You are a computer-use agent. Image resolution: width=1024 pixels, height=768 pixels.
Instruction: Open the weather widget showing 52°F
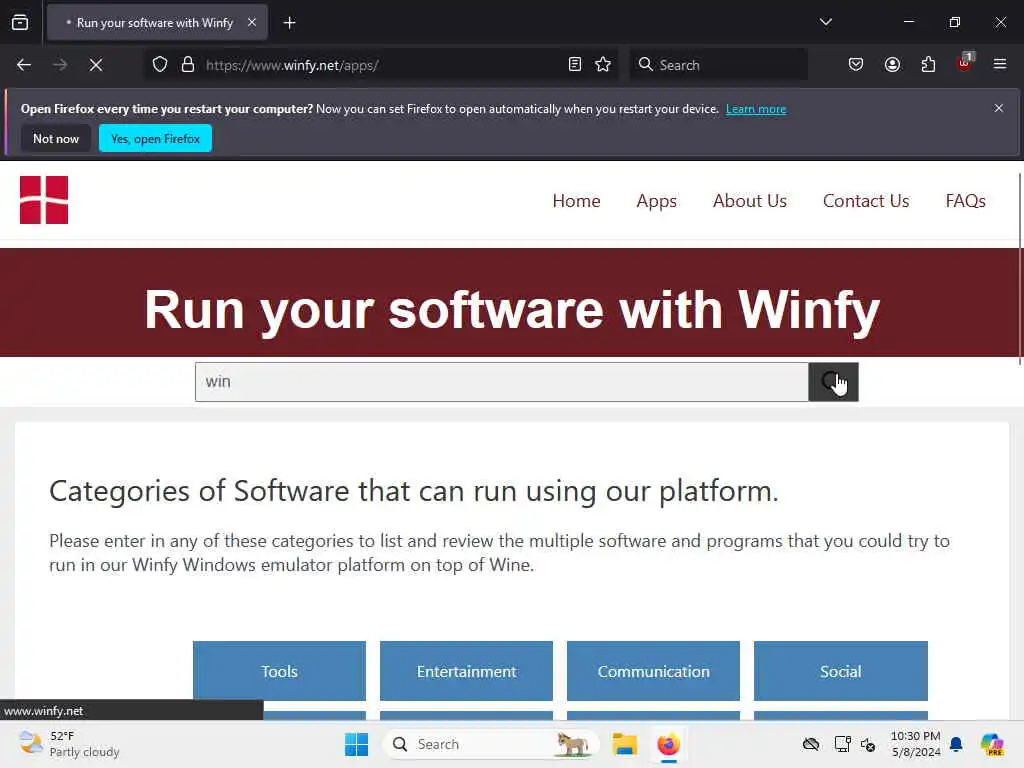coord(69,744)
